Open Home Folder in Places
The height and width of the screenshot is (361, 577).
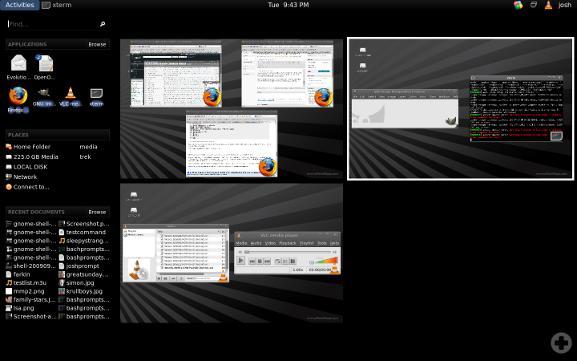tap(28, 146)
